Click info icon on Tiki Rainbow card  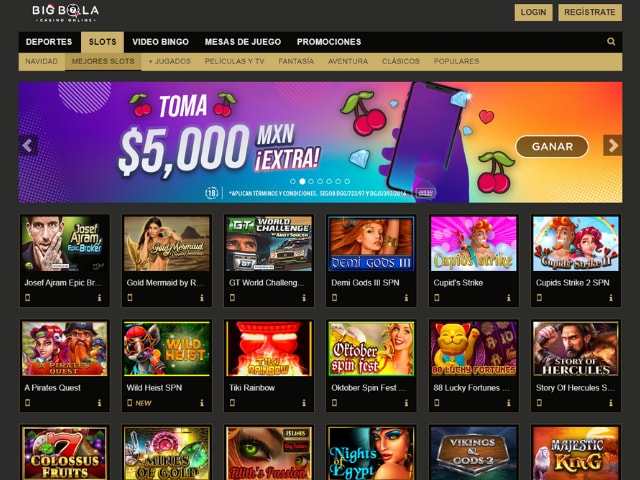click(x=304, y=403)
